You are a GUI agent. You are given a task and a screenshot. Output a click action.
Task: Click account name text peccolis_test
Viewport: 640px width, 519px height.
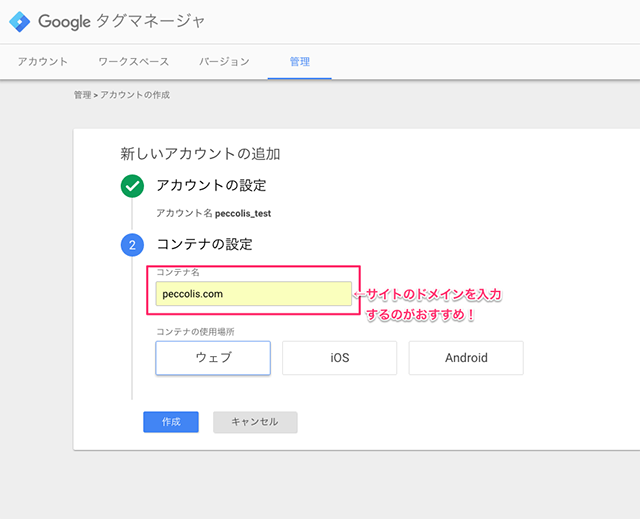tap(243, 213)
